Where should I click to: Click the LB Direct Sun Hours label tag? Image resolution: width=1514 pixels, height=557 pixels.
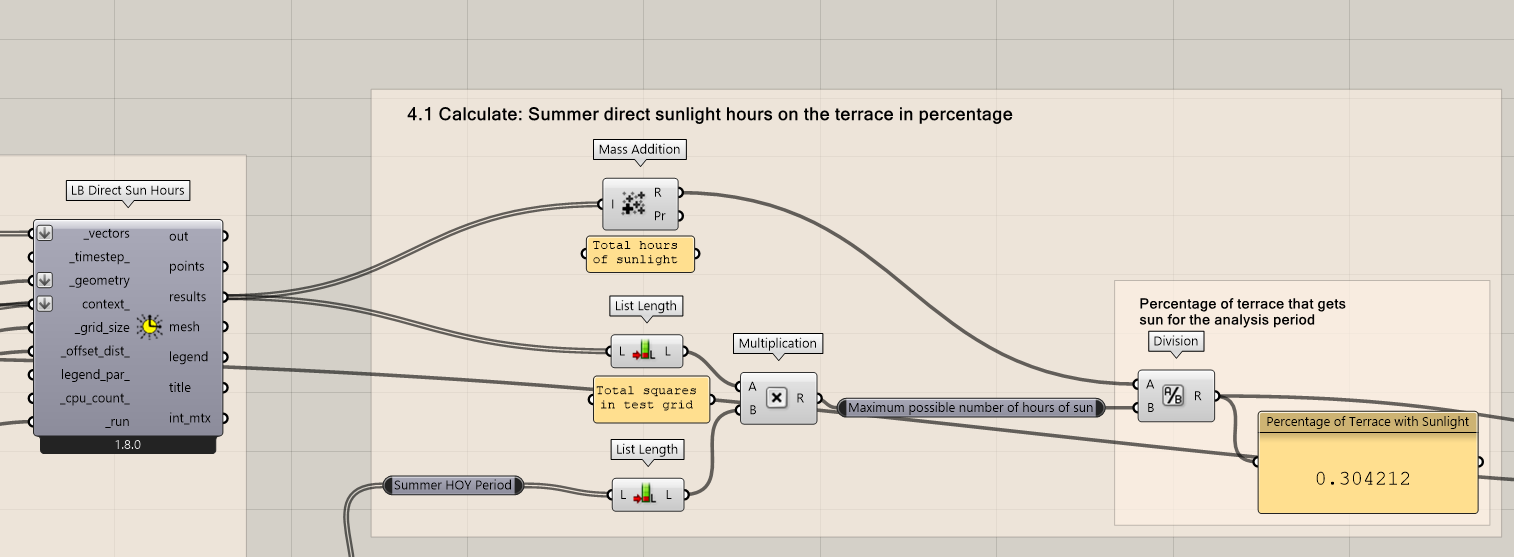(127, 190)
